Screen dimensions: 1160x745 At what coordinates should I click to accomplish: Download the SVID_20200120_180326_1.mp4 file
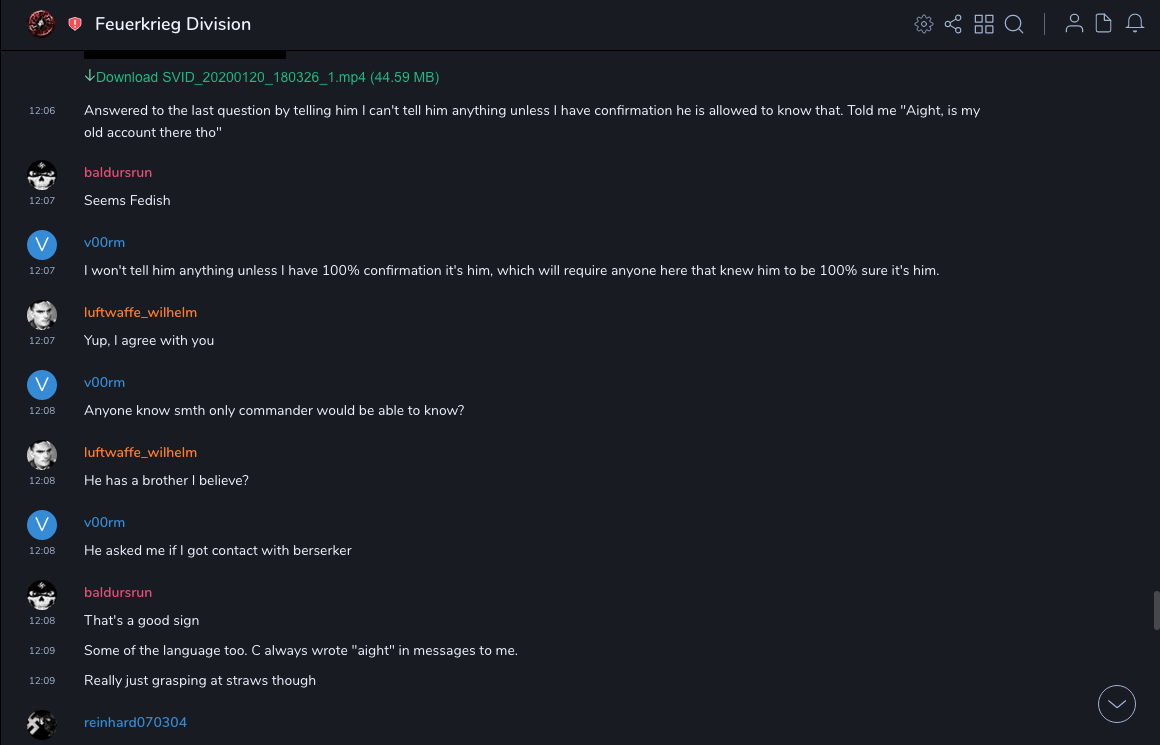262,77
